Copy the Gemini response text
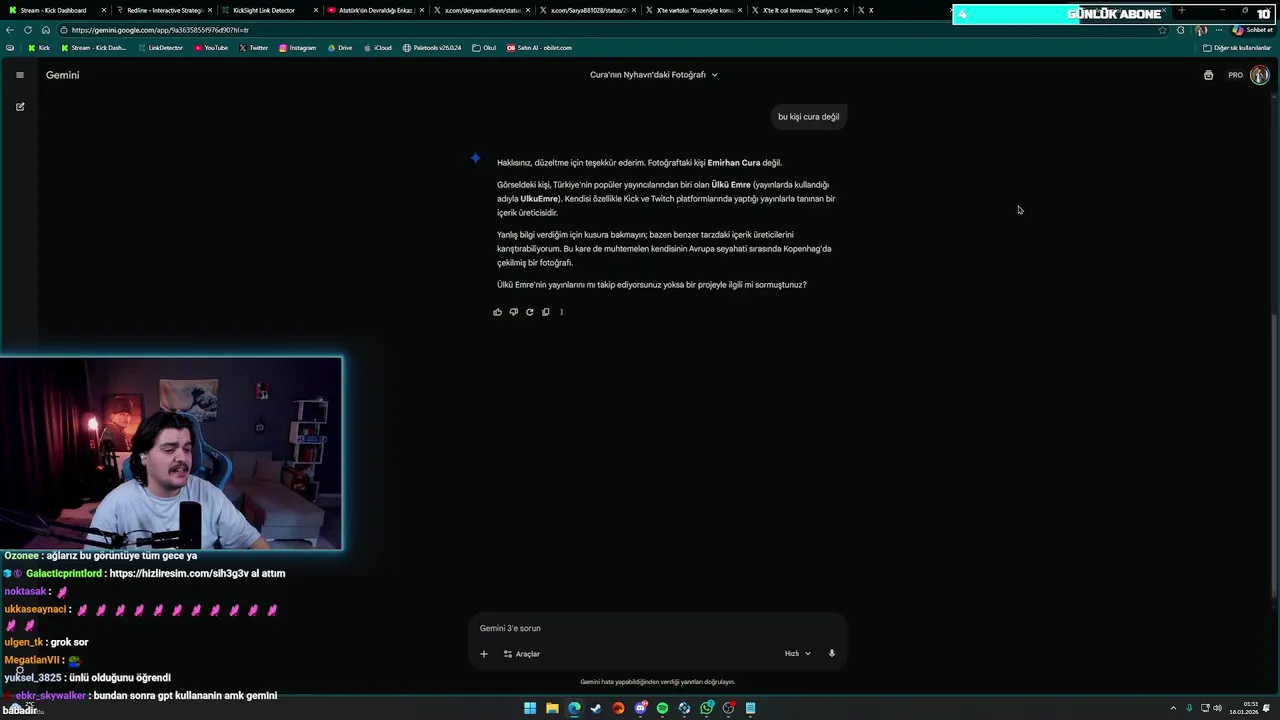Image resolution: width=1280 pixels, height=720 pixels. coord(545,312)
